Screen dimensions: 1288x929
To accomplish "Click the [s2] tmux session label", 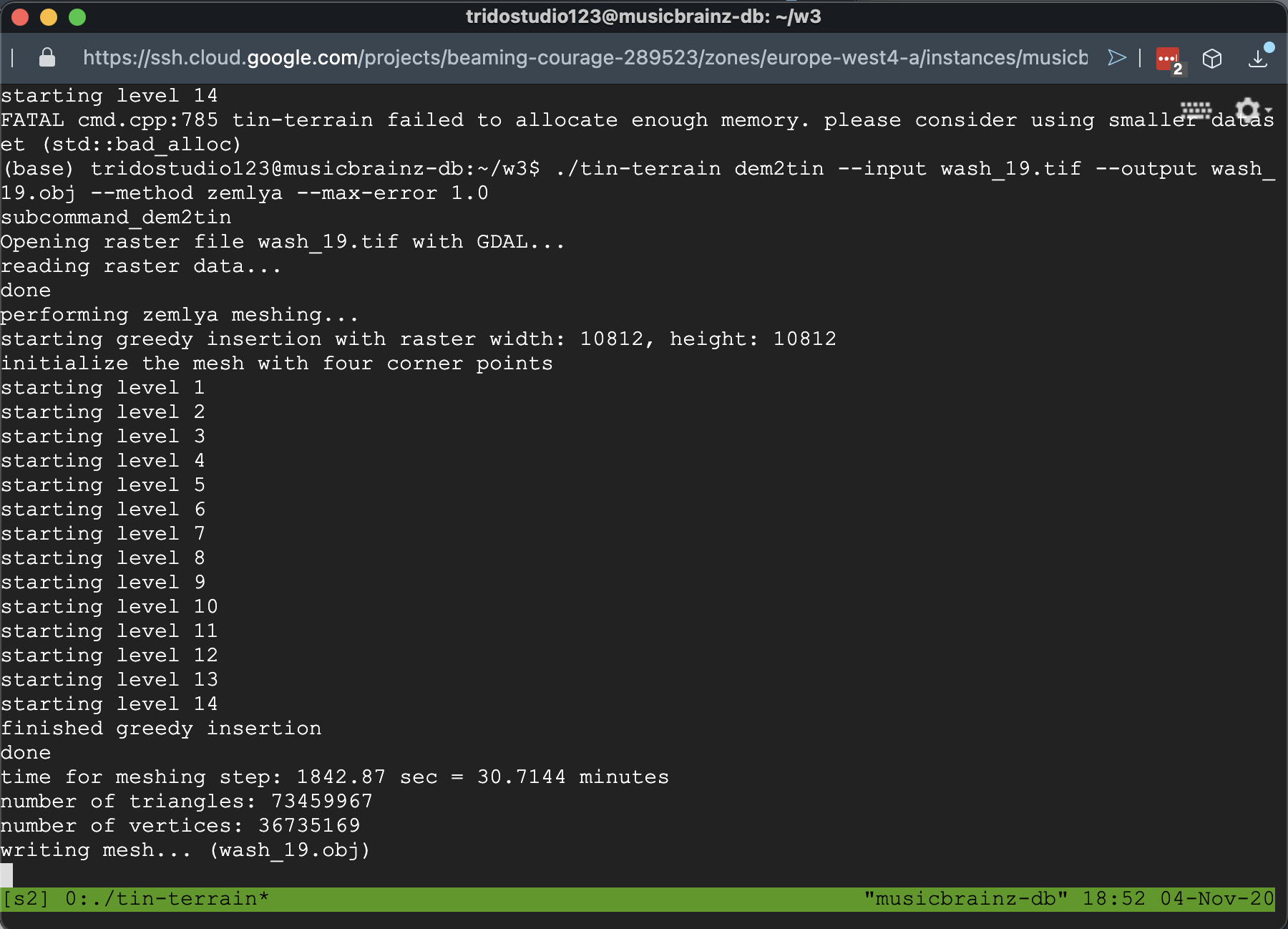I will pos(26,899).
